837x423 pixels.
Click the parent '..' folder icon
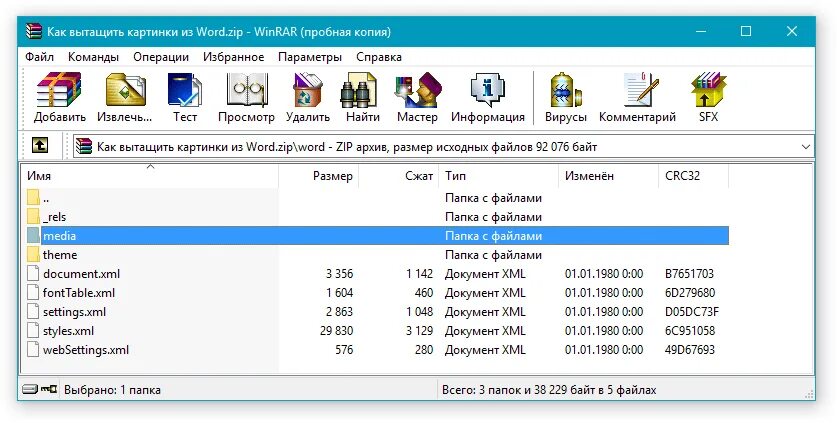pyautogui.click(x=34, y=198)
